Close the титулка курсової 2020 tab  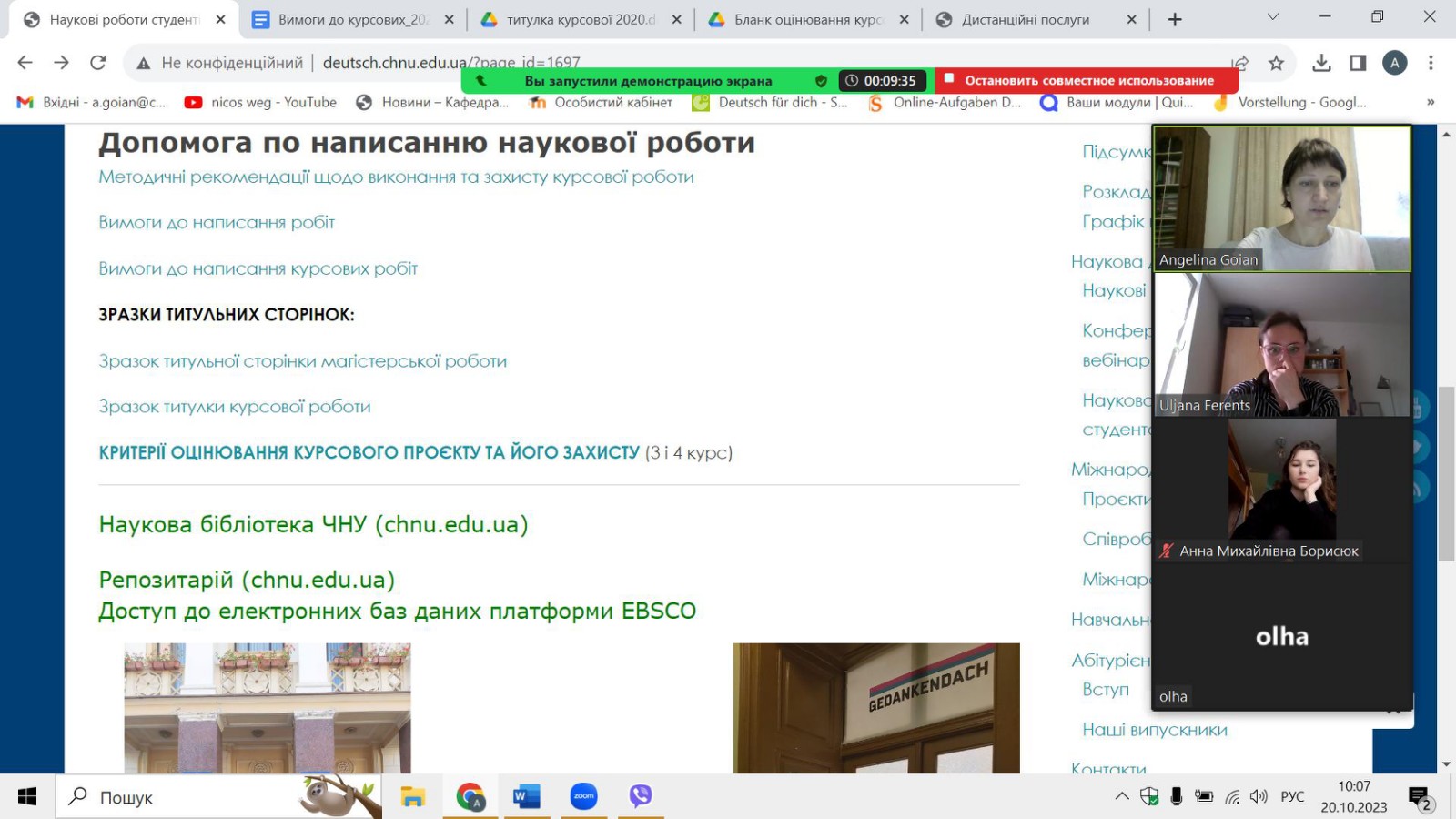(x=676, y=19)
